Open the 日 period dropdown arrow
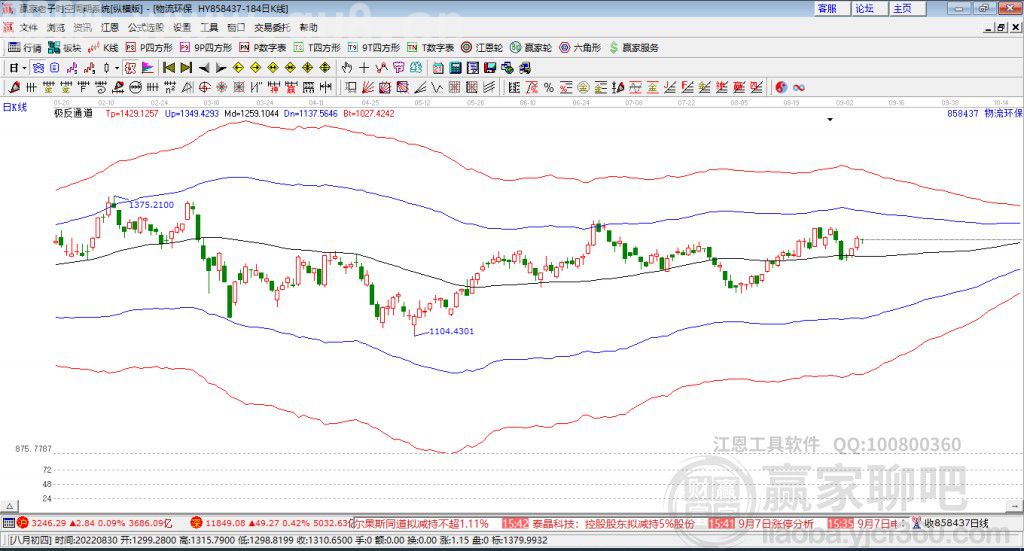 click(x=24, y=68)
